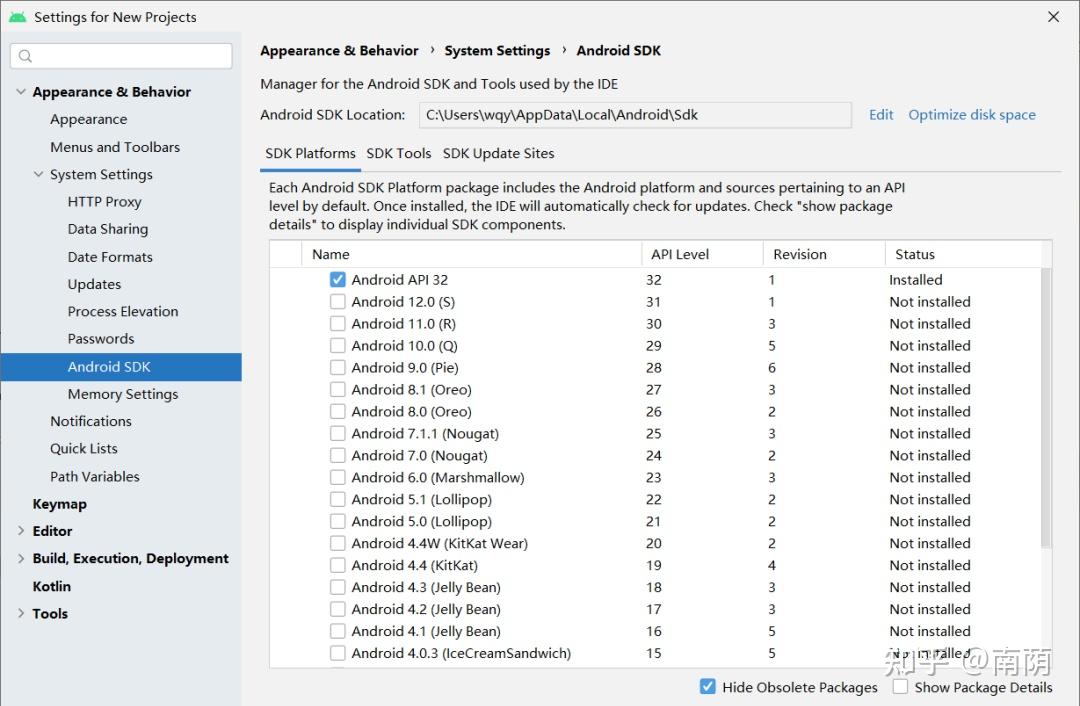The height and width of the screenshot is (706, 1080).
Task: Click the Edit SDK location link
Action: 881,115
